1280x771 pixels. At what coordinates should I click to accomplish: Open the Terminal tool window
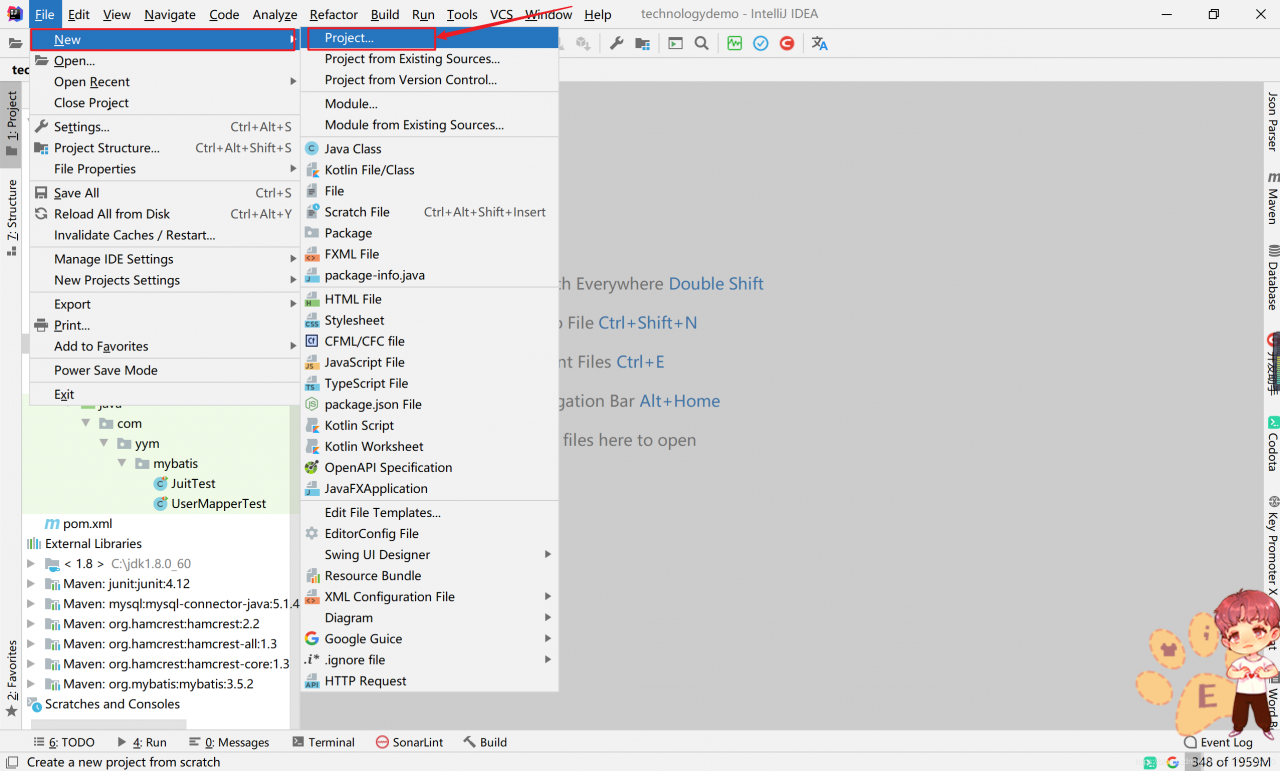(x=324, y=742)
